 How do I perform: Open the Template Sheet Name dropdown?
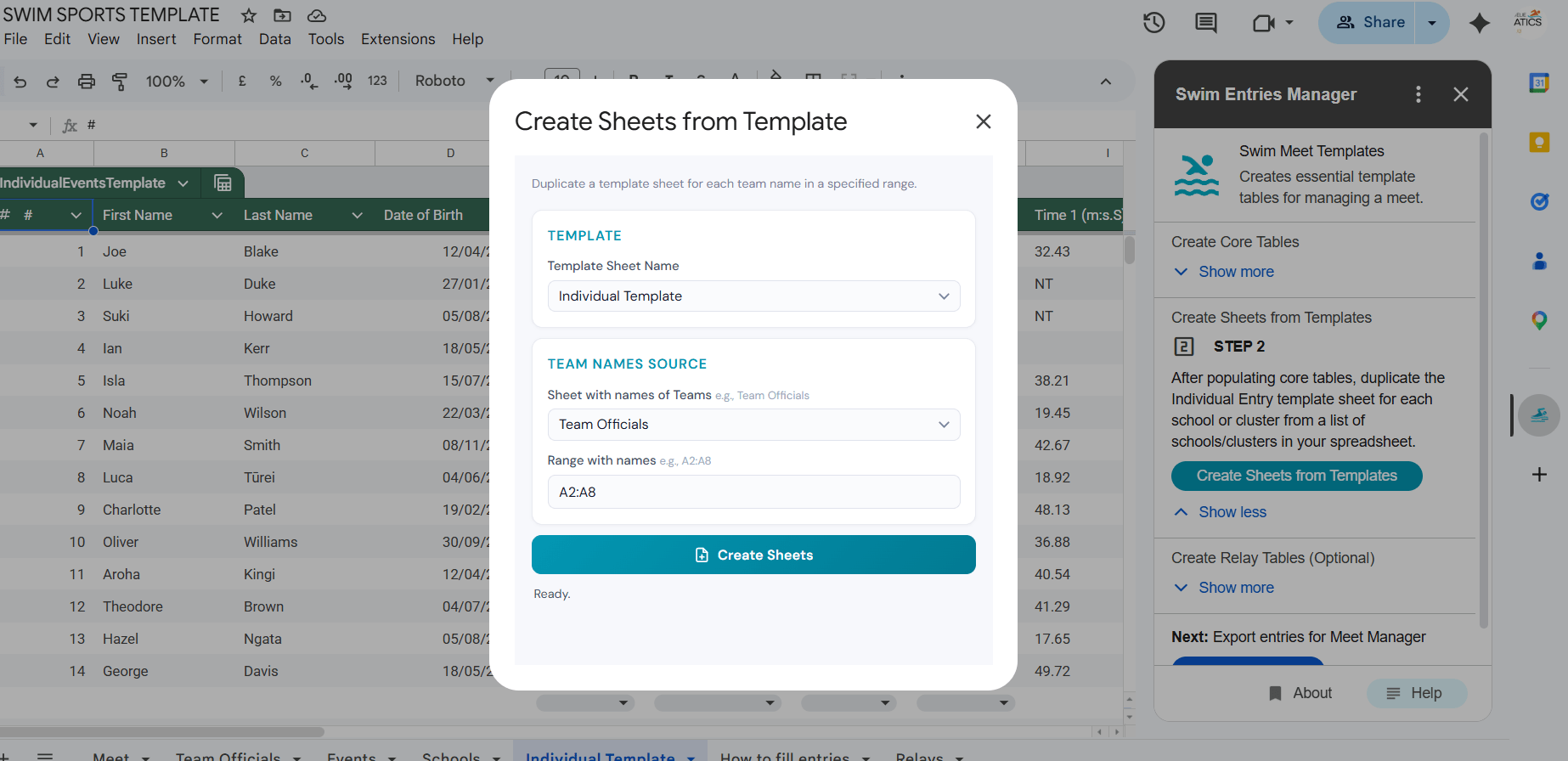[753, 296]
